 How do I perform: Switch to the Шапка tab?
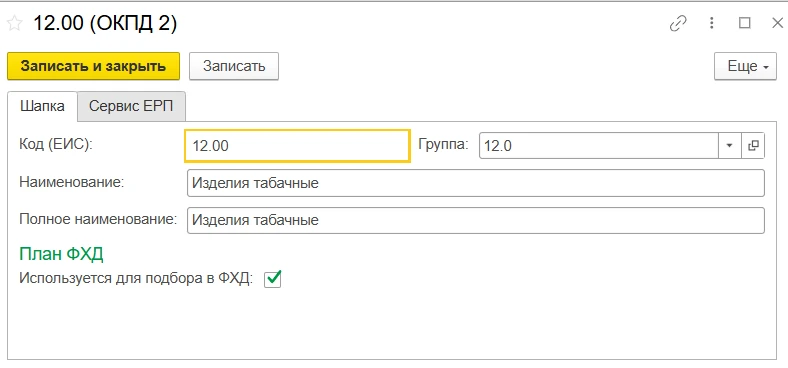click(x=42, y=106)
